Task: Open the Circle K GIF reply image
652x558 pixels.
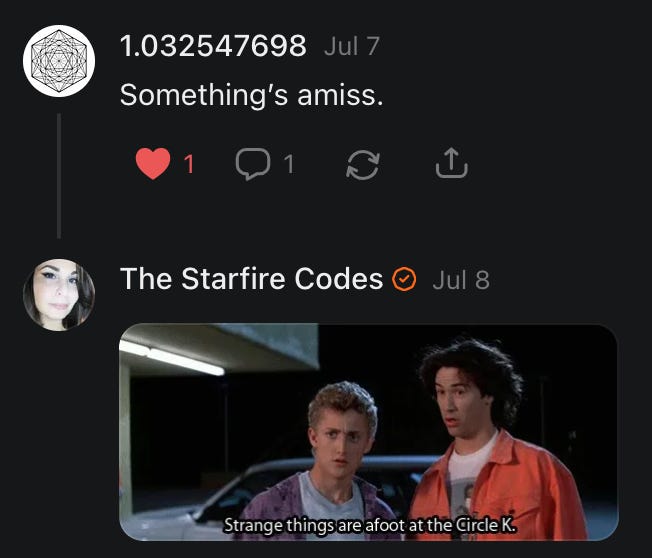Action: (369, 432)
